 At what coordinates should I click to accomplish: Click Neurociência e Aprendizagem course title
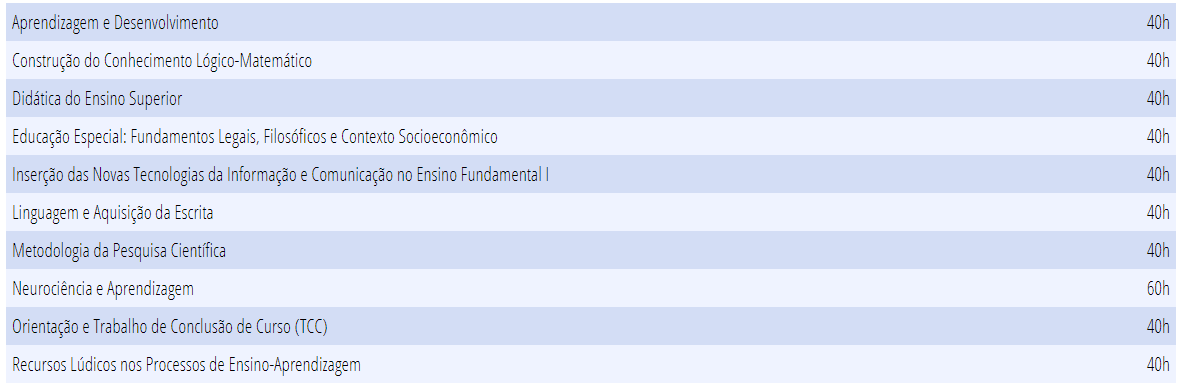pos(103,289)
